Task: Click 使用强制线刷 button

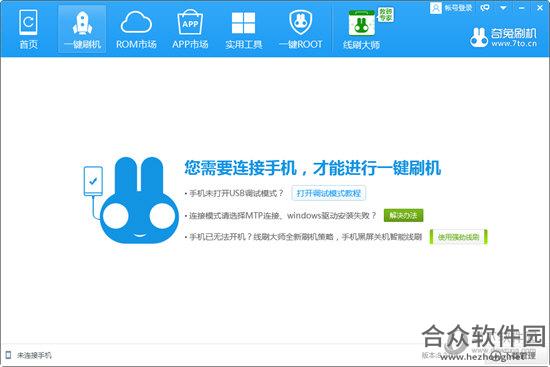Action: 458,237
